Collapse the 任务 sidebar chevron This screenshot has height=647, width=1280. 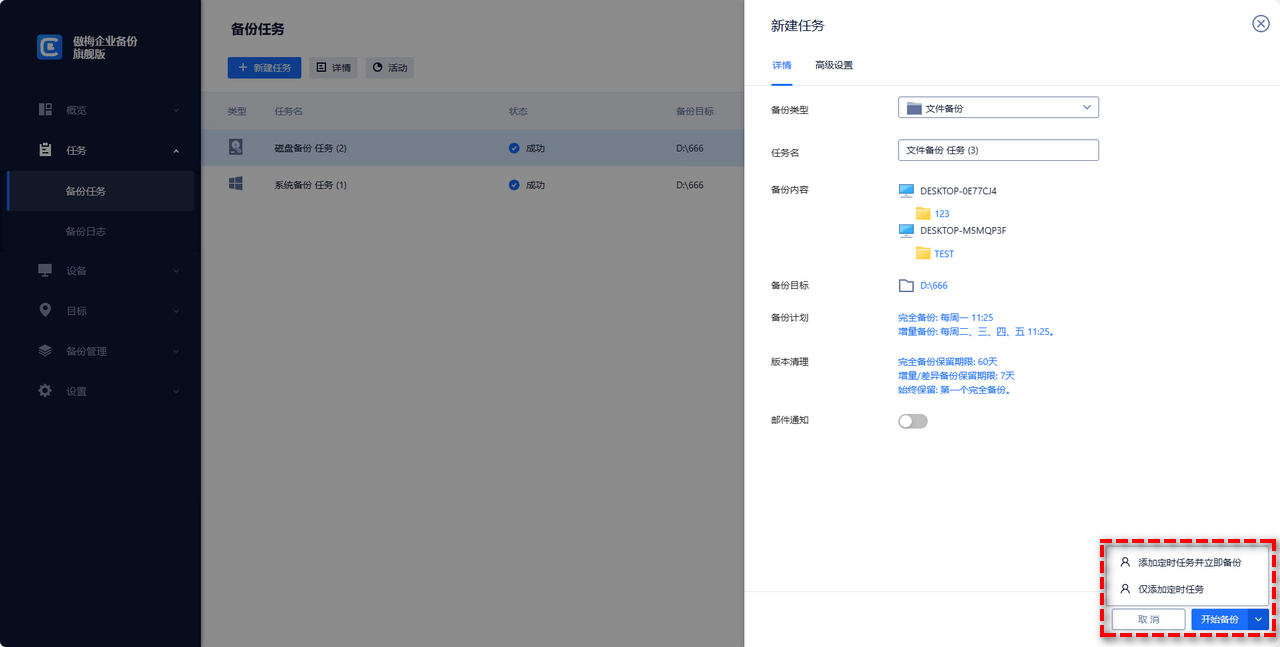click(x=176, y=150)
